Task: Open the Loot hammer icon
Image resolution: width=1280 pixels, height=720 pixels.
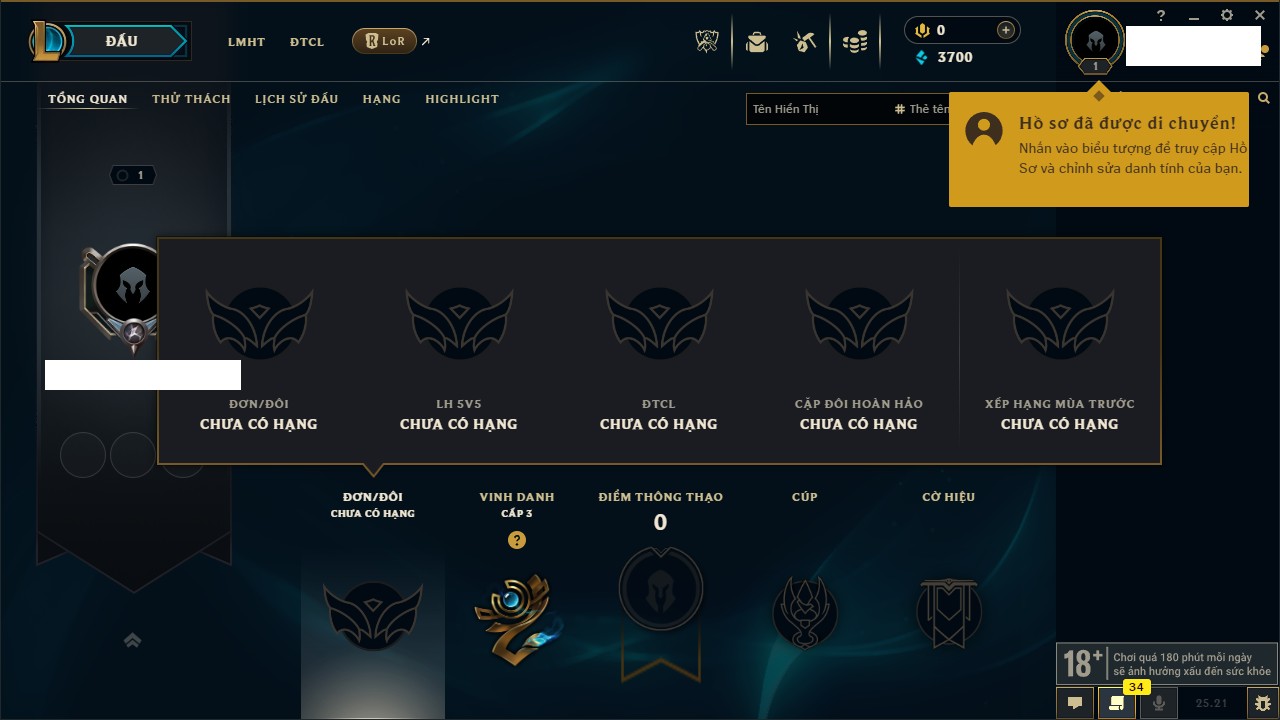Action: tap(805, 42)
